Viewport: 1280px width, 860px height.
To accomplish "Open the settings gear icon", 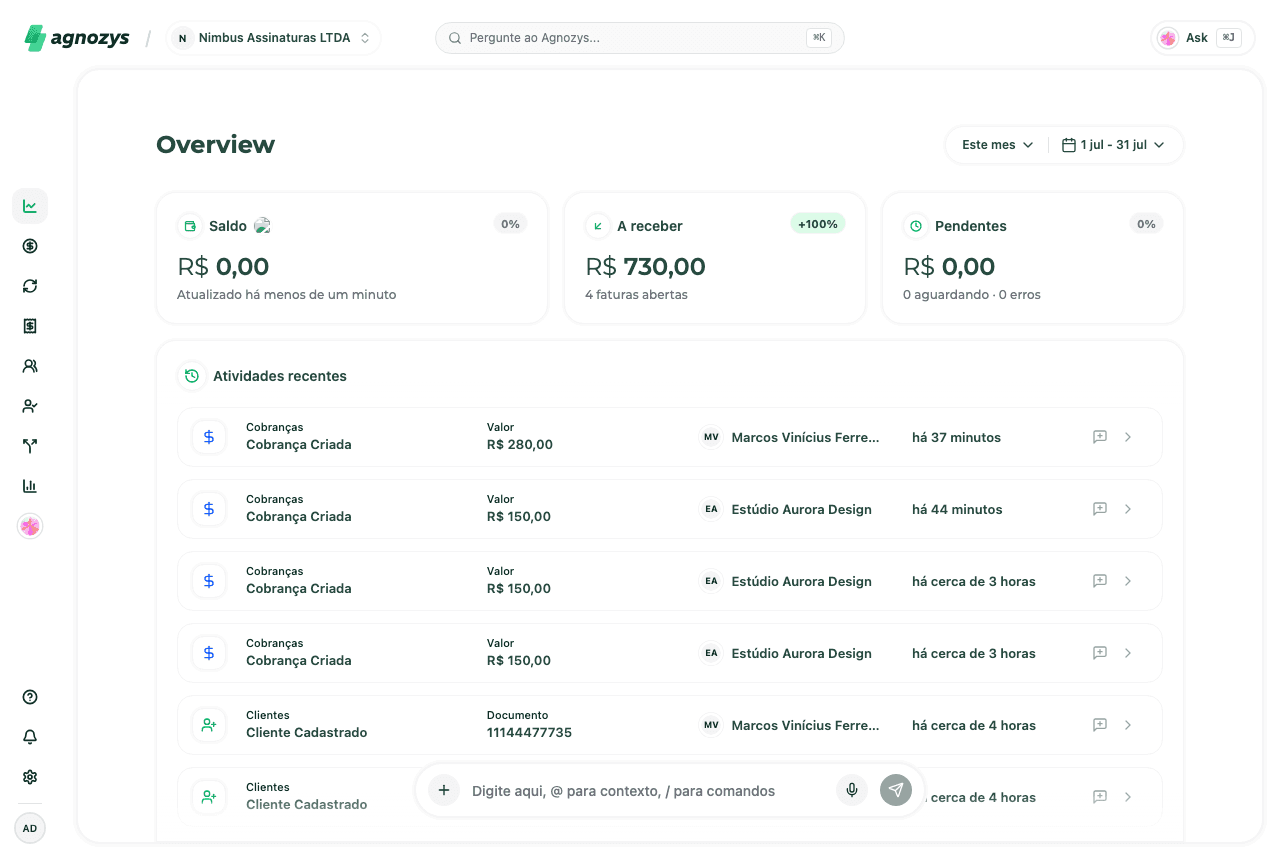I will (30, 777).
